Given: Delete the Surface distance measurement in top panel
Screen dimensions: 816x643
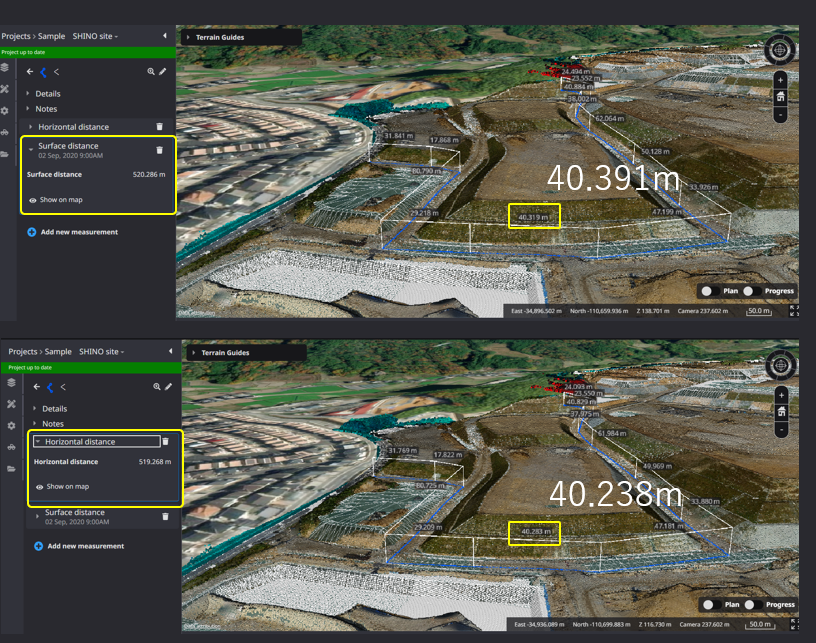Looking at the screenshot, I should [x=159, y=150].
